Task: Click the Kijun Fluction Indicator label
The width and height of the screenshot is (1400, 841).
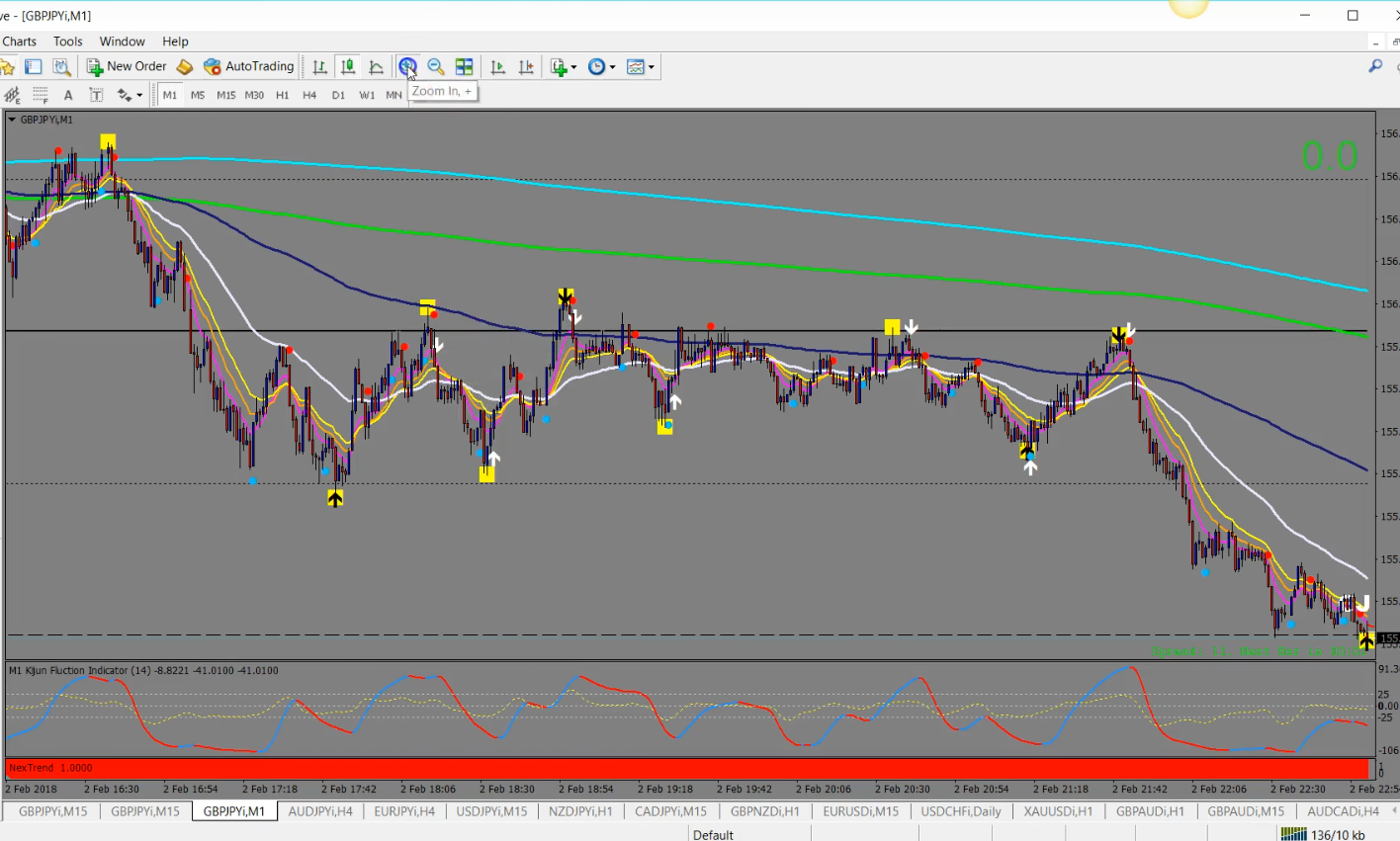Action: point(143,670)
